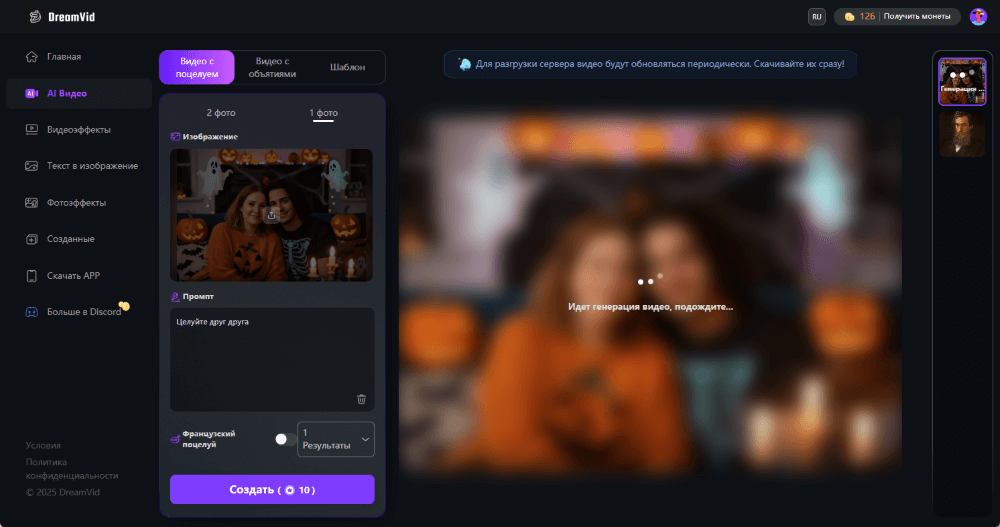
Task: Open the RU language selector
Action: click(x=816, y=17)
